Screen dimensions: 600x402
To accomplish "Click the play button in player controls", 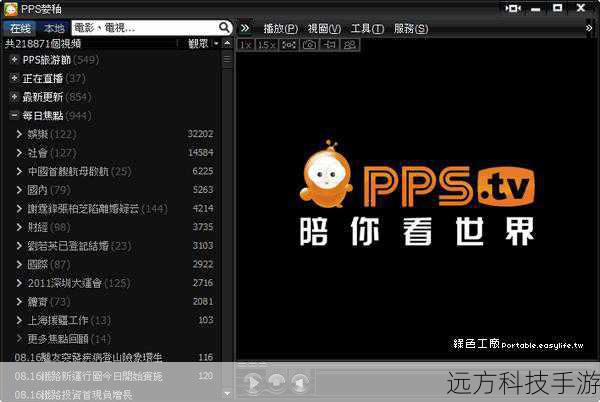I will tap(253, 382).
